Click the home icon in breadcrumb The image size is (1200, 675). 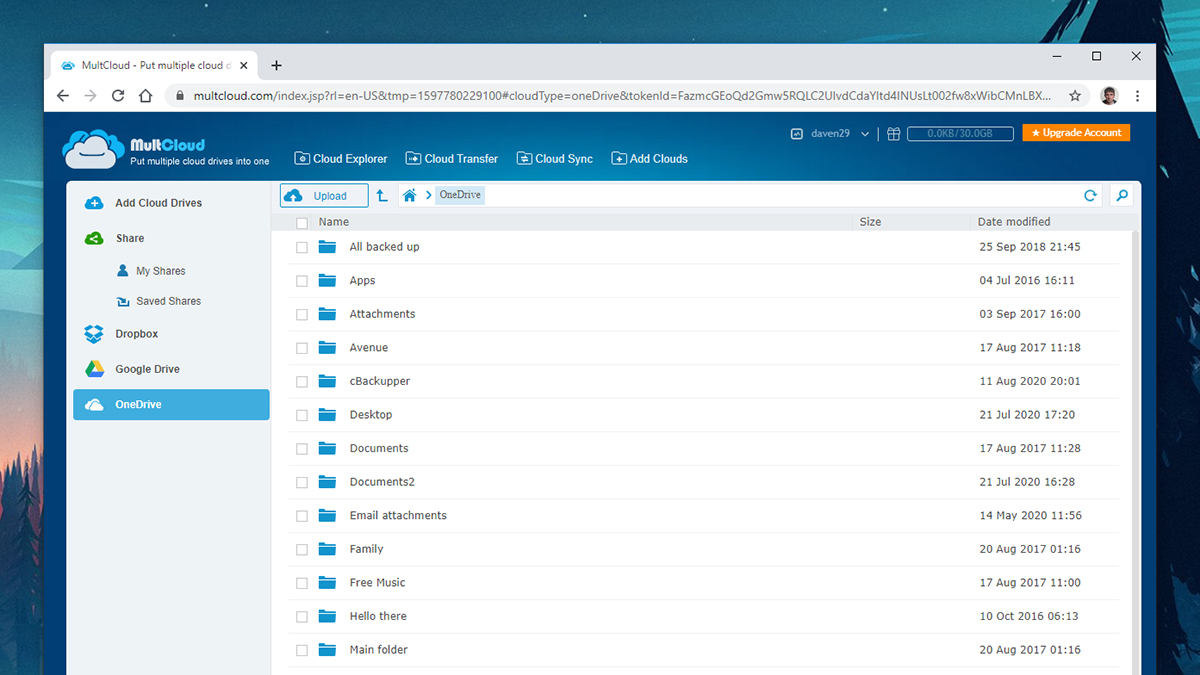(409, 196)
